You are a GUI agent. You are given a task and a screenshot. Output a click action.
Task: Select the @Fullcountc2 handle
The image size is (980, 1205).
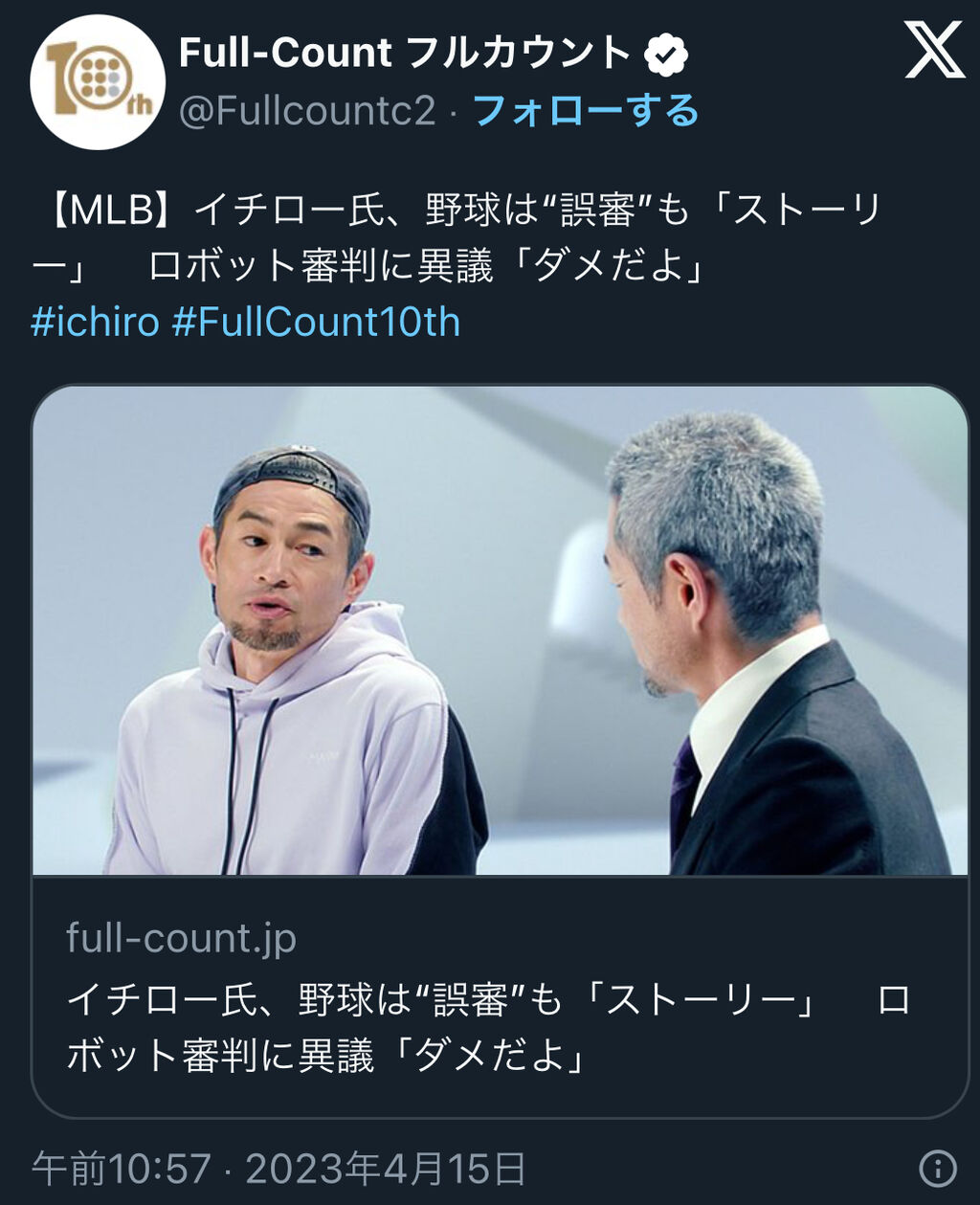(x=307, y=111)
